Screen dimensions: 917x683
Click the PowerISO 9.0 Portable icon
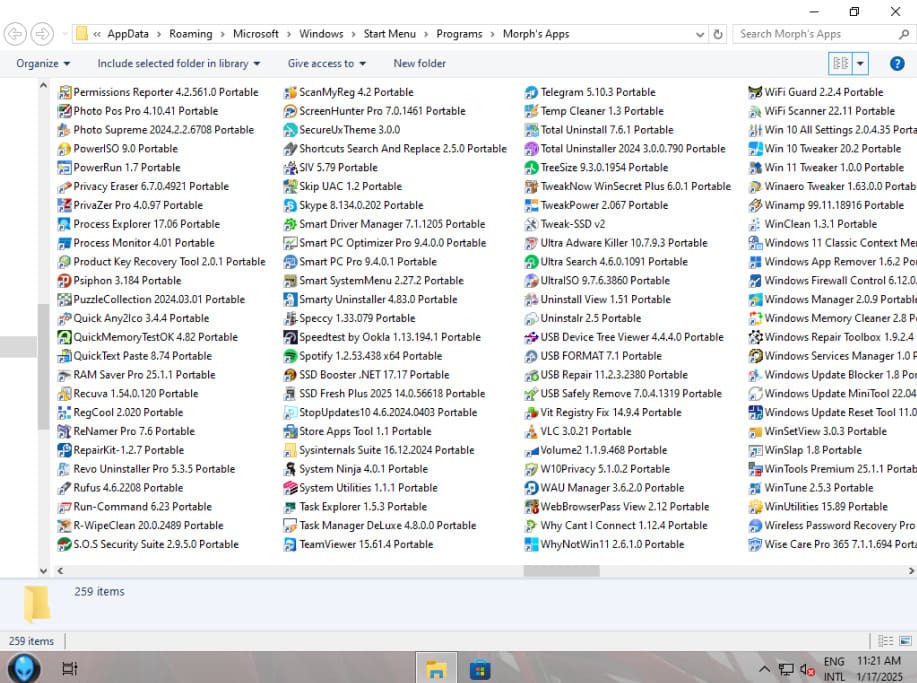point(64,149)
